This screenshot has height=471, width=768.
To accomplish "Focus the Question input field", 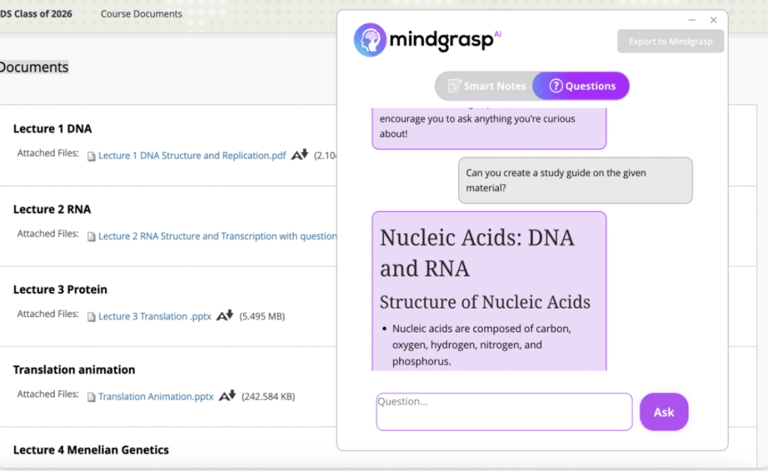I will [504, 411].
